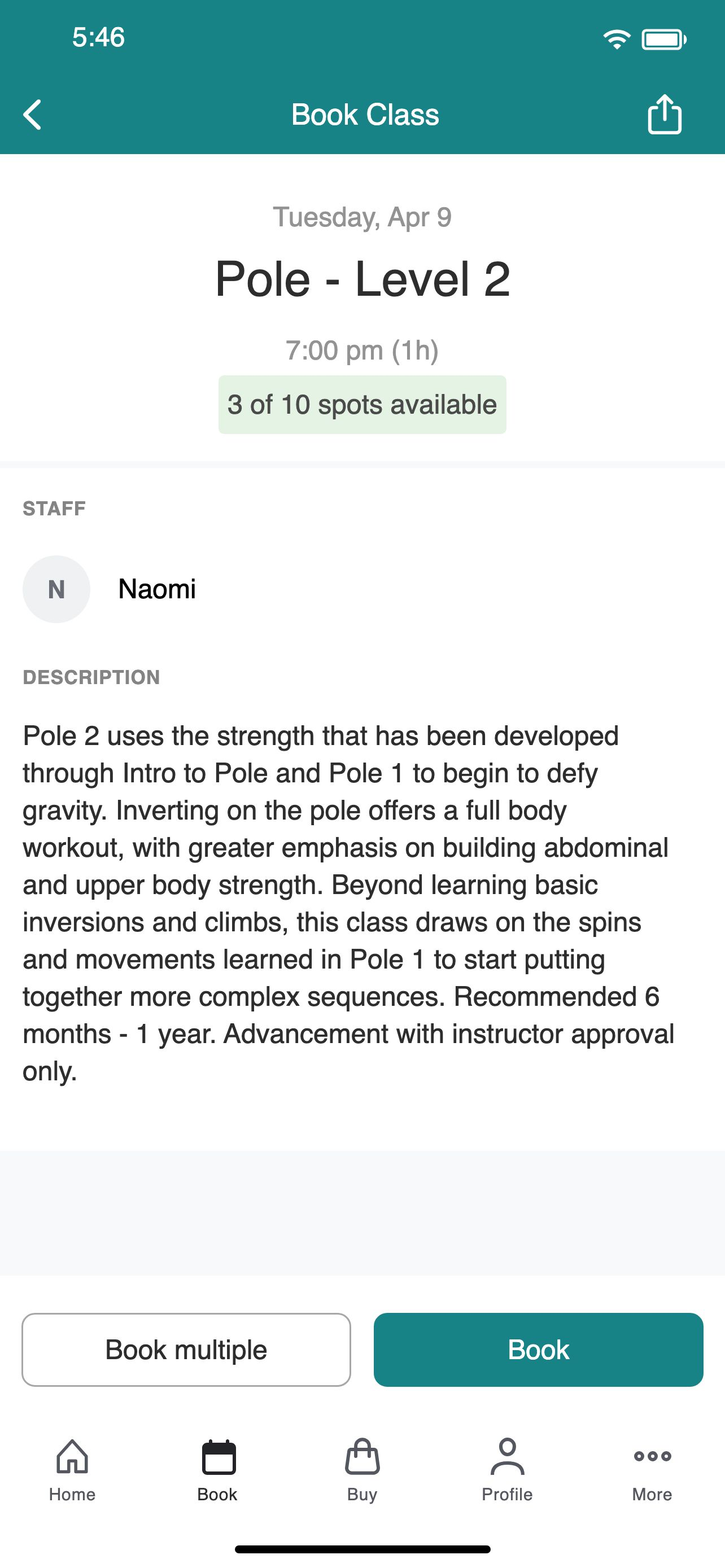
Task: Select the staff name Naomi
Action: point(157,589)
